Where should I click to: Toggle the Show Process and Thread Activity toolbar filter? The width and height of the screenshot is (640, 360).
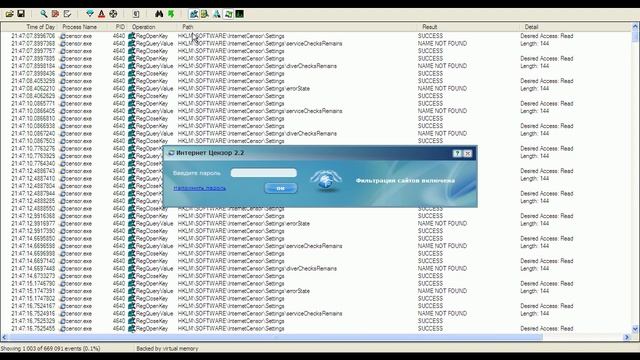228,14
